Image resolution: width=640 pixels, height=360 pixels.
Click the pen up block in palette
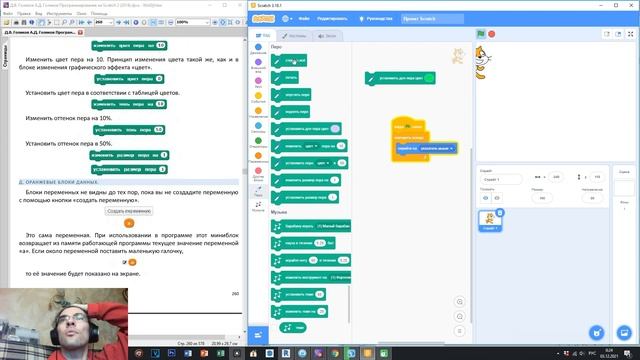pos(290,112)
